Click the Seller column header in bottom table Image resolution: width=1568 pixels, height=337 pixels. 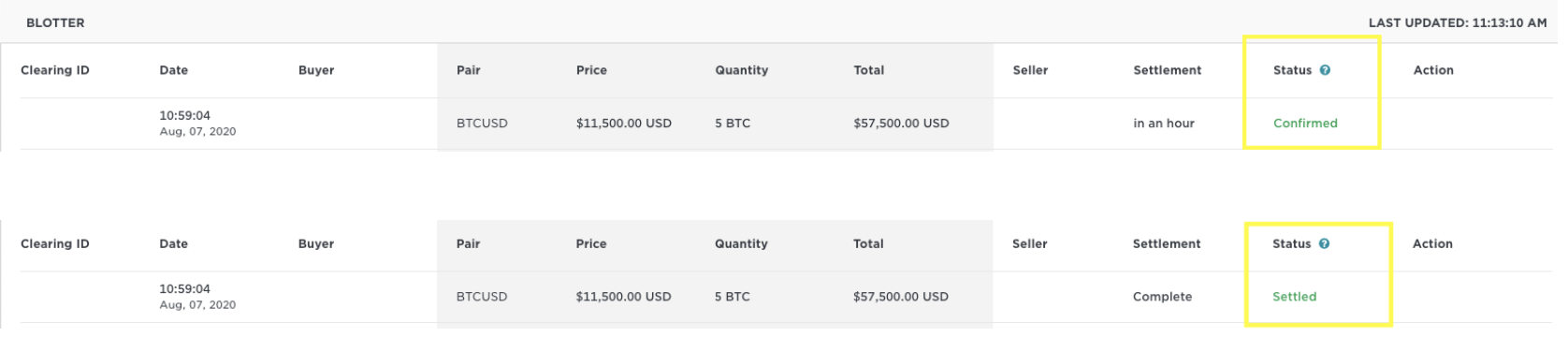pyautogui.click(x=1029, y=243)
